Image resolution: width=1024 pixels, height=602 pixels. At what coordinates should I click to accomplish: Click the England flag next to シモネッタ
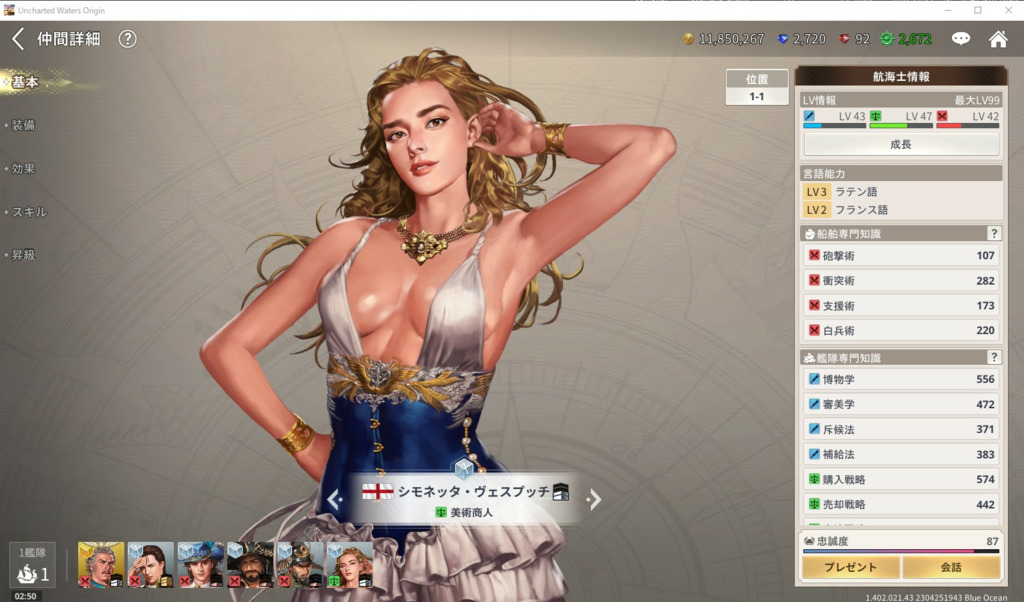(377, 492)
